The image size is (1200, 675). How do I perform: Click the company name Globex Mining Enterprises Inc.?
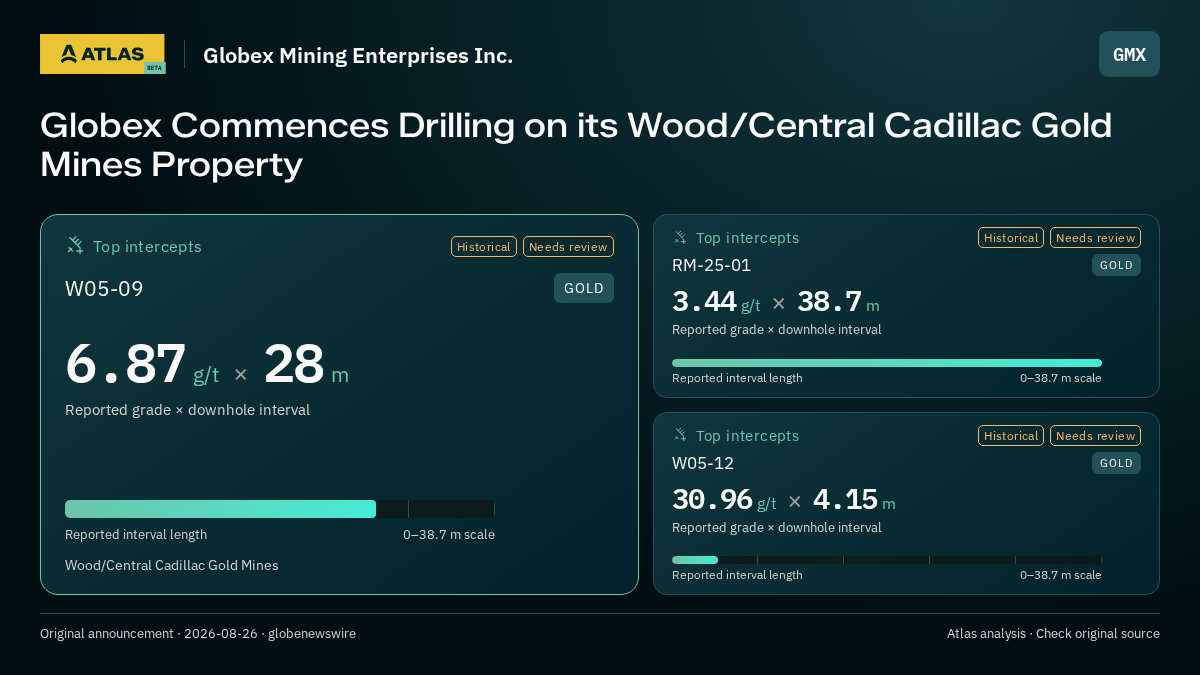[358, 55]
